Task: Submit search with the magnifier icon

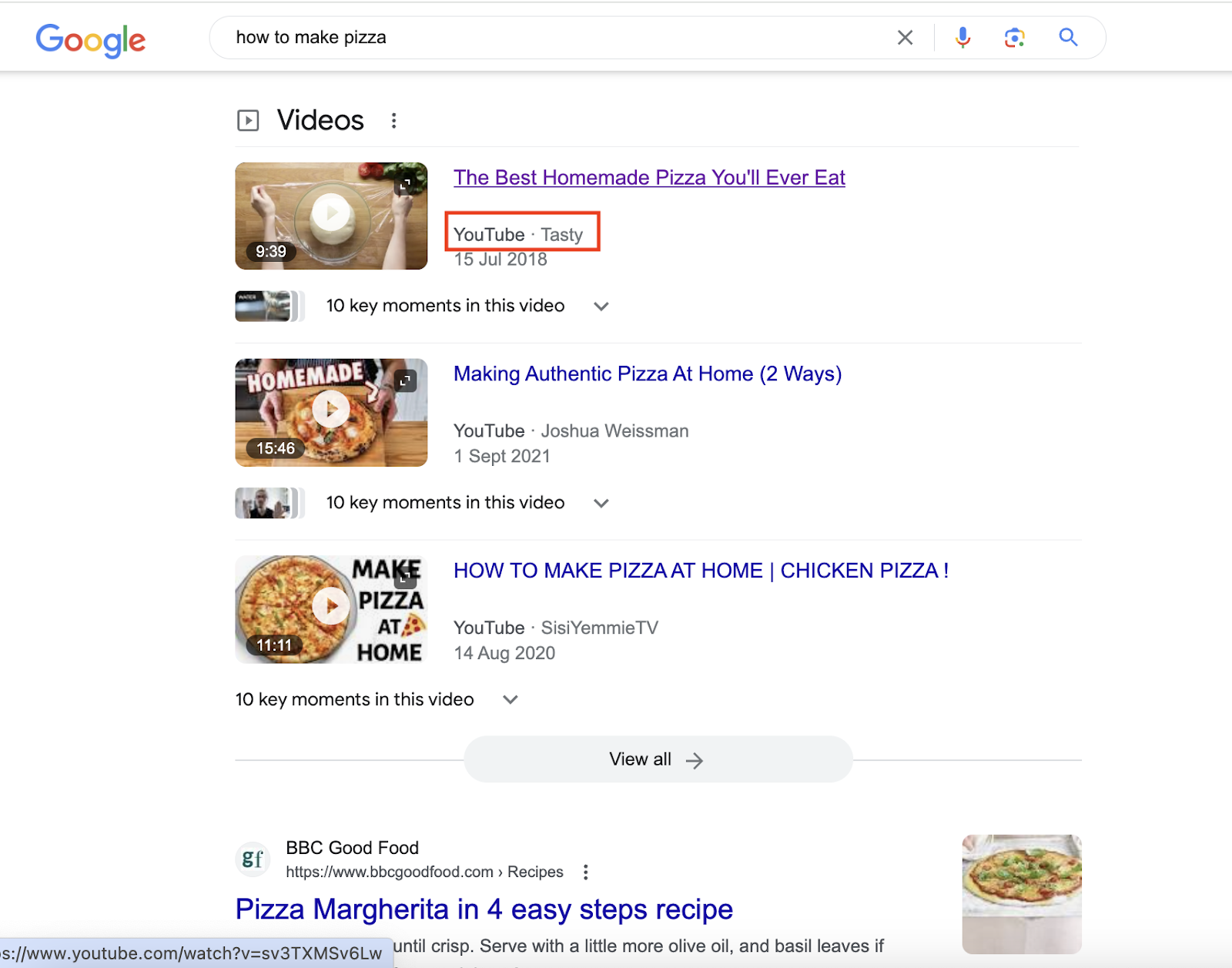Action: pyautogui.click(x=1068, y=37)
